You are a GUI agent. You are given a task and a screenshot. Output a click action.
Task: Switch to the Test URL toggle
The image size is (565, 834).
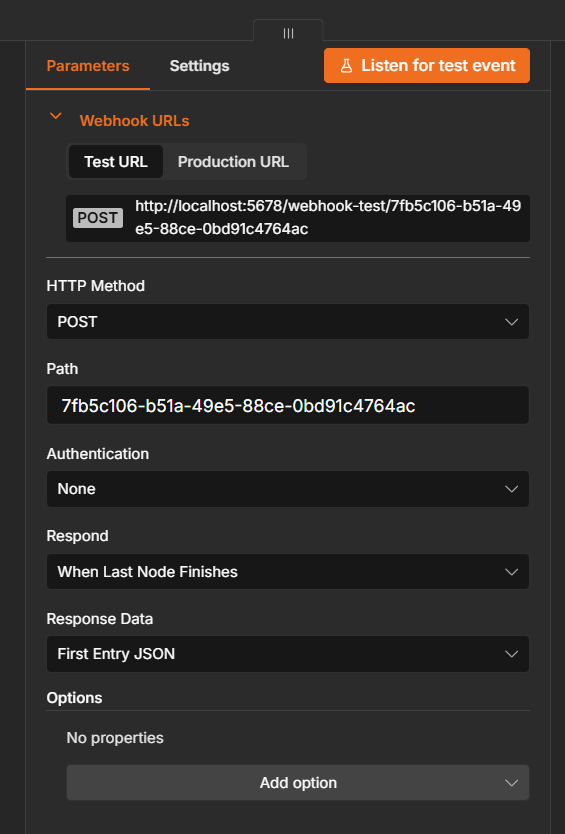pos(115,162)
